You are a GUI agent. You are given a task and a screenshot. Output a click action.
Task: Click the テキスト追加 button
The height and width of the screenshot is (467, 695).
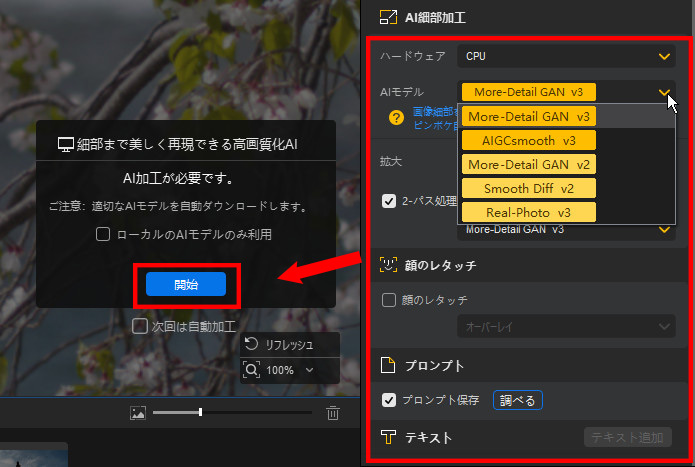pyautogui.click(x=627, y=437)
